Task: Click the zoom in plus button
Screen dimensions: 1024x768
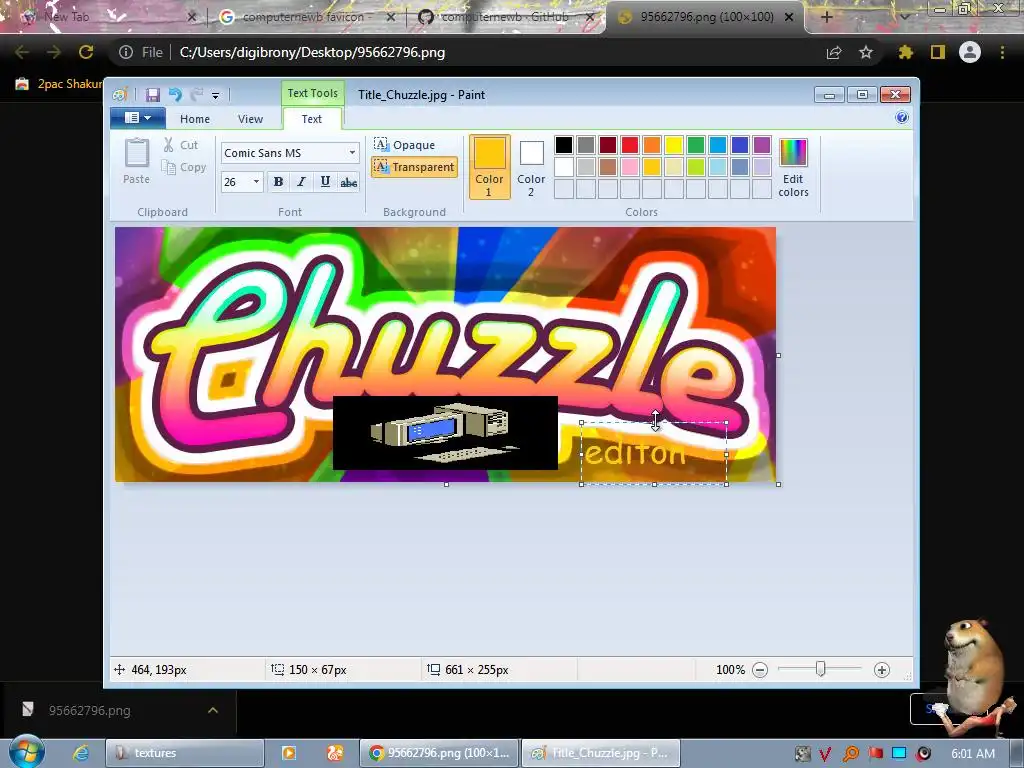Action: pyautogui.click(x=882, y=670)
